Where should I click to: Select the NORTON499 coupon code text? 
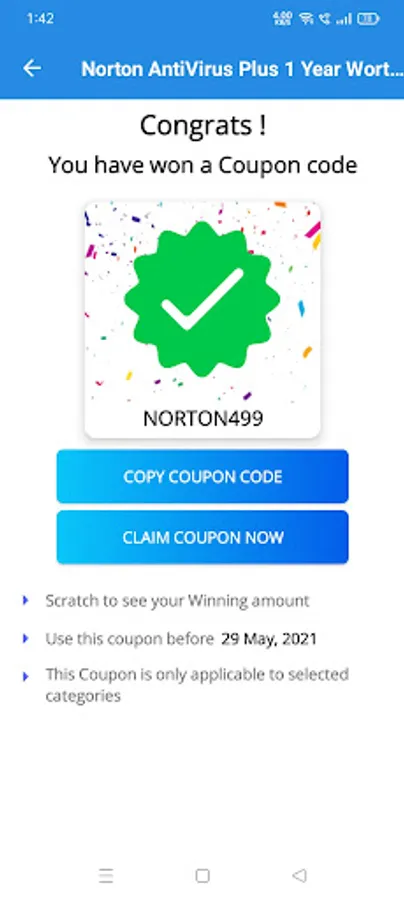203,418
